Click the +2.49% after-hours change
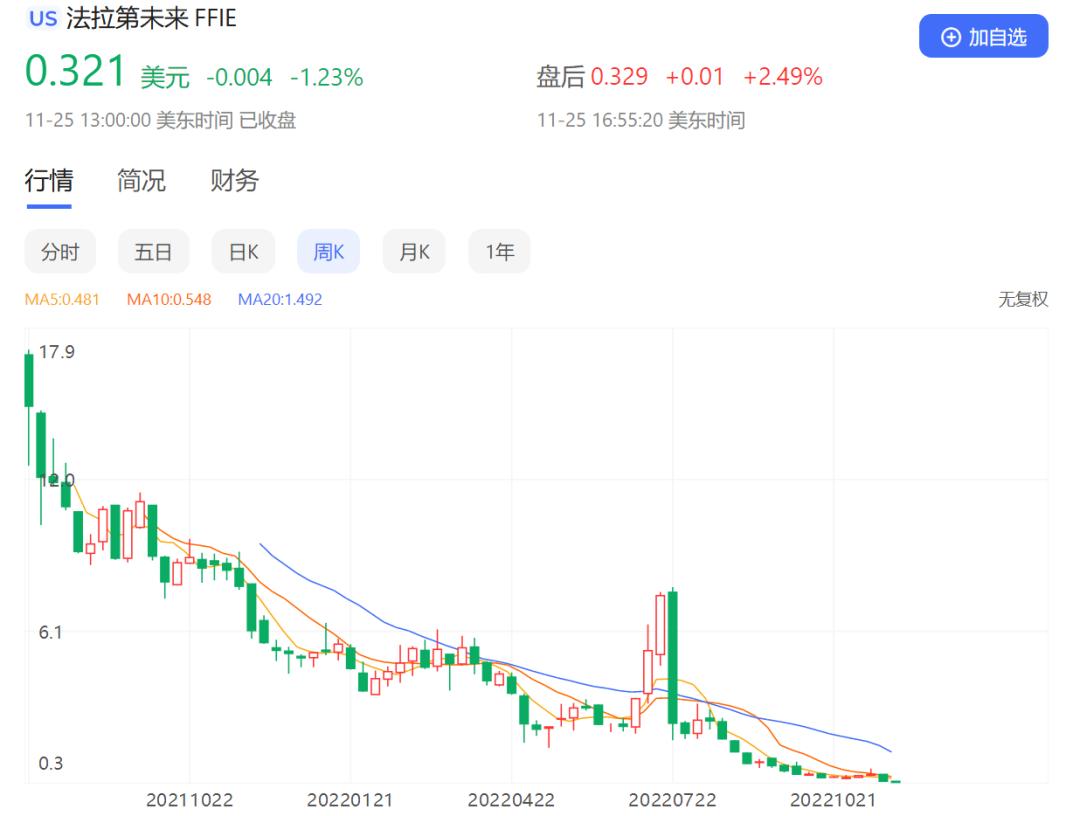The image size is (1080, 816). (782, 76)
